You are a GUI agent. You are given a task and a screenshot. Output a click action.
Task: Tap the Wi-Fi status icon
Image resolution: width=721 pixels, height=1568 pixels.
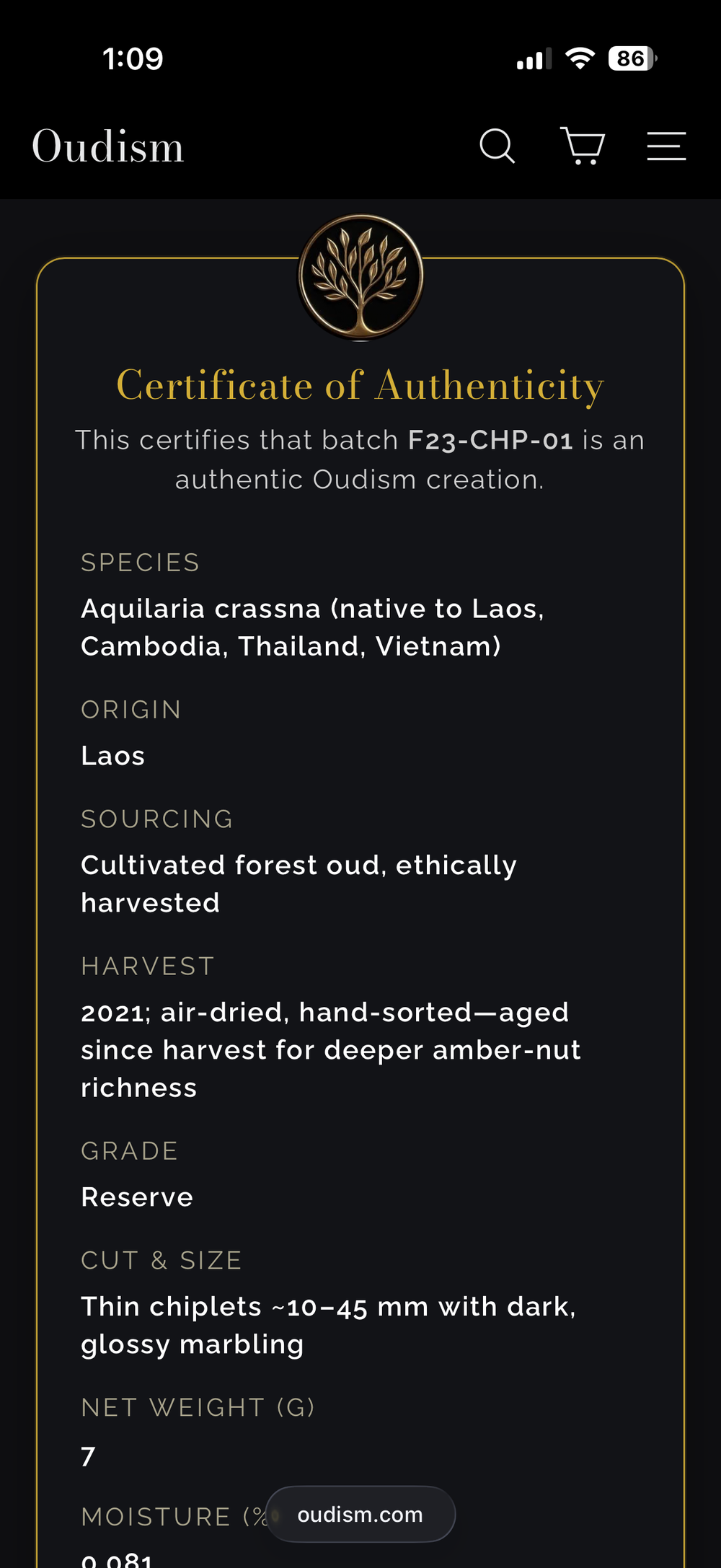click(580, 58)
